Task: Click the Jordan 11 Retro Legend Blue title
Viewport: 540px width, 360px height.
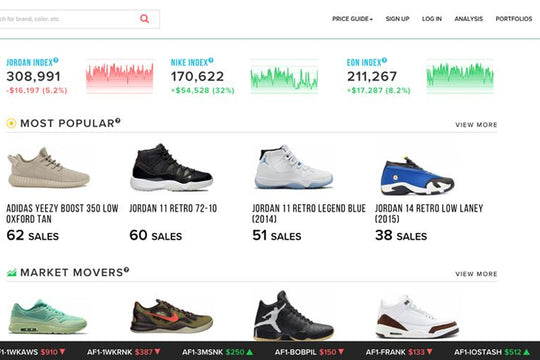Action: (309, 214)
